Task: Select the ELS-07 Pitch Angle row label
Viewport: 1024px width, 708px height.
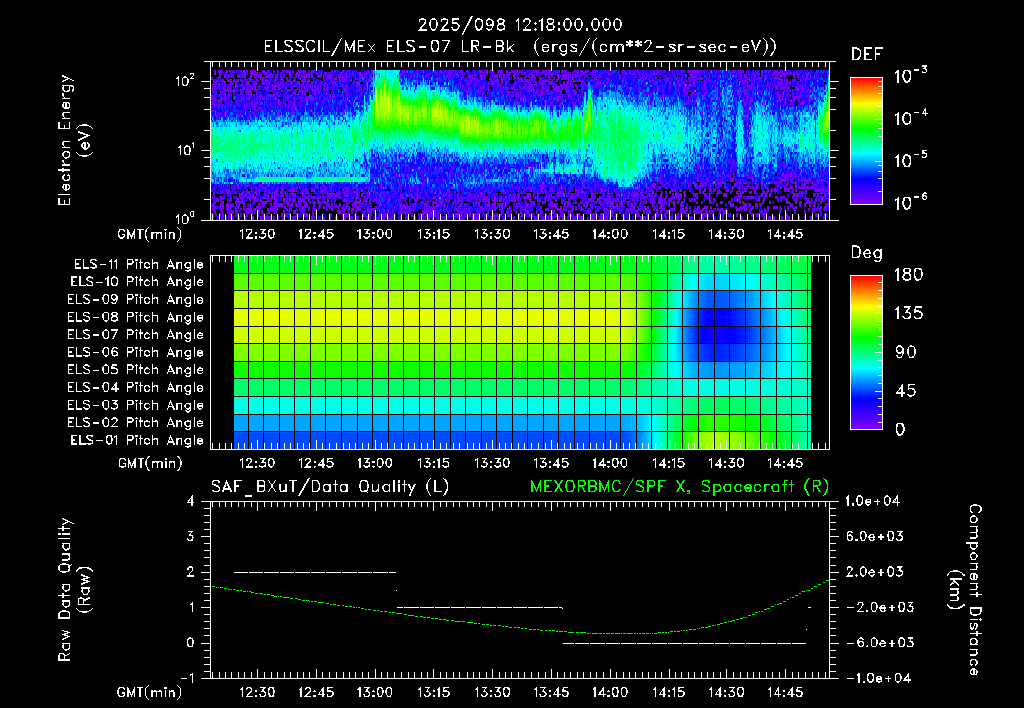Action: tap(136, 334)
